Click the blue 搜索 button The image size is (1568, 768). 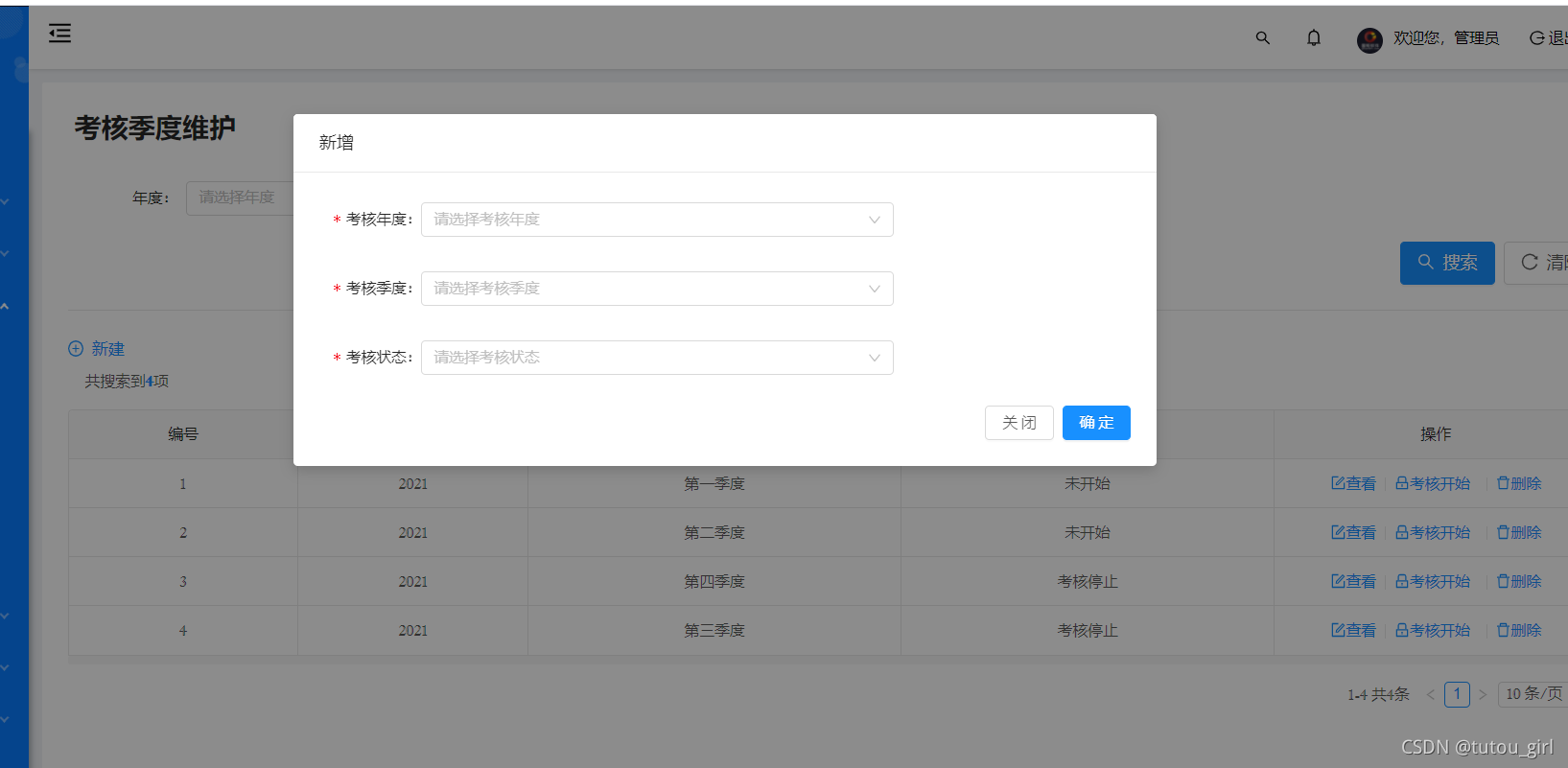point(1447,263)
